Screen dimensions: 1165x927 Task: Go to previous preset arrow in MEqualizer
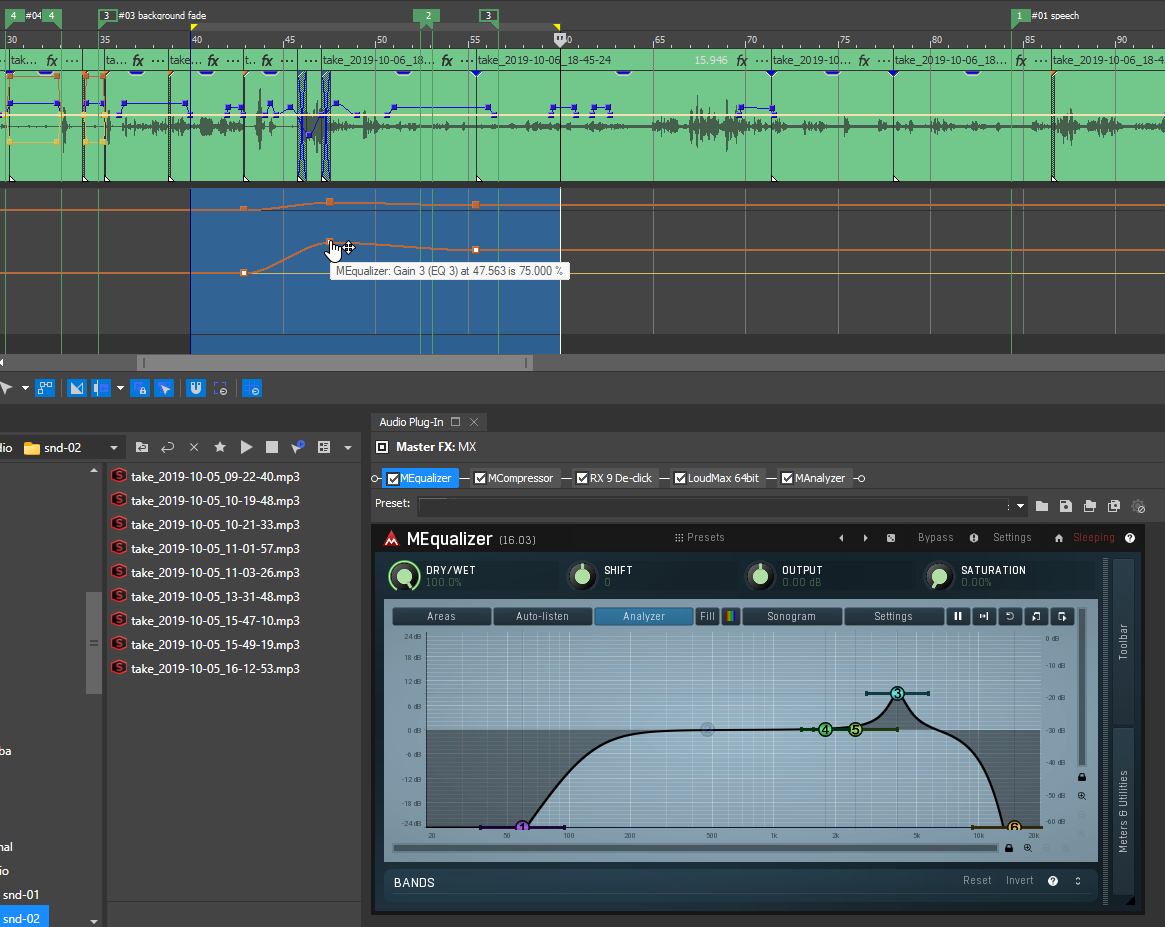[x=841, y=538]
